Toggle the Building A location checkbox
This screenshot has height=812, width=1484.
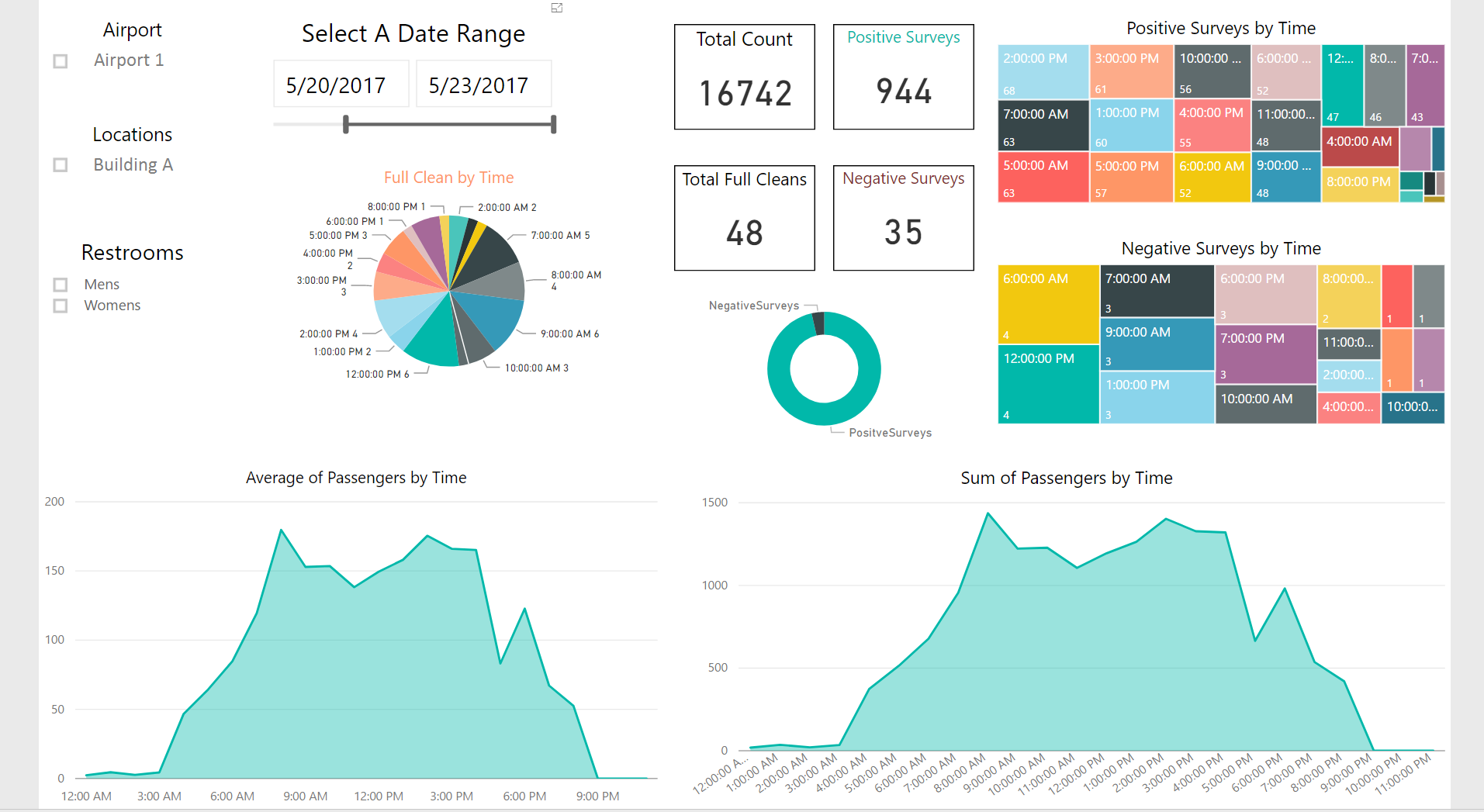(x=61, y=165)
